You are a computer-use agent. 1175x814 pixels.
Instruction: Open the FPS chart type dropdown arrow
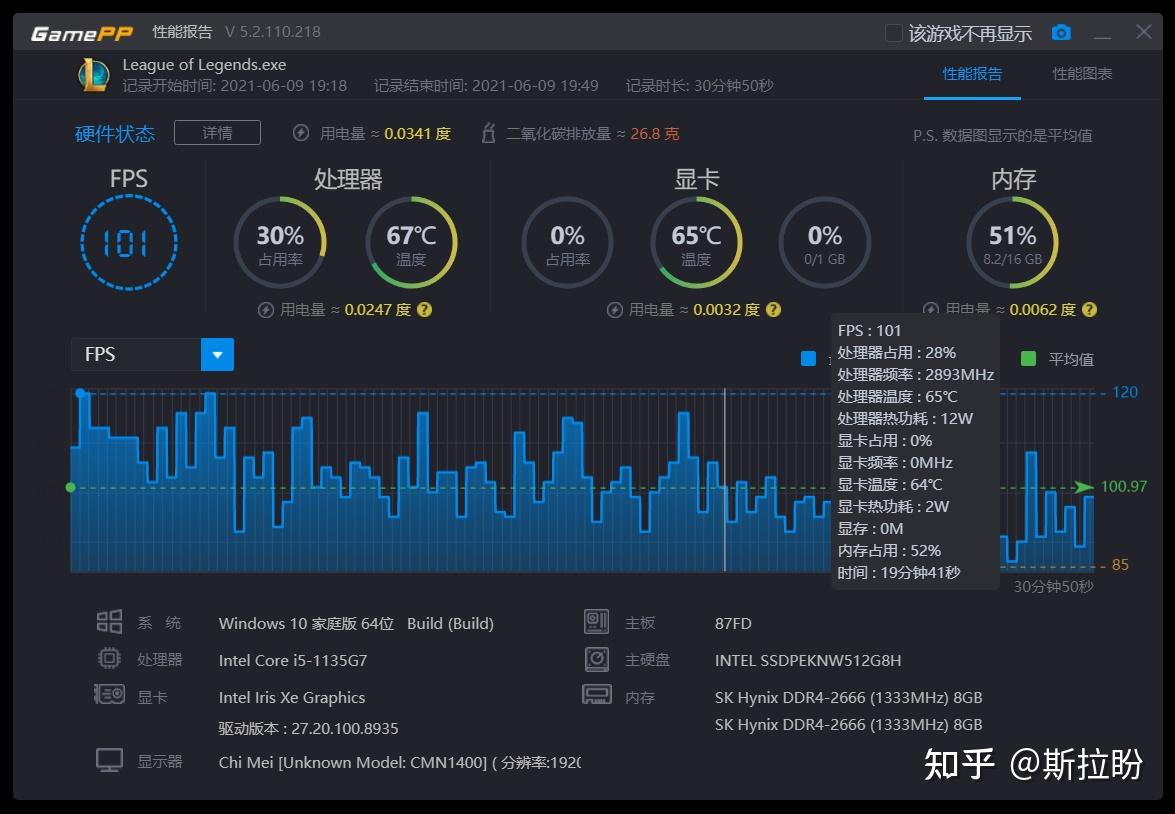click(x=217, y=355)
